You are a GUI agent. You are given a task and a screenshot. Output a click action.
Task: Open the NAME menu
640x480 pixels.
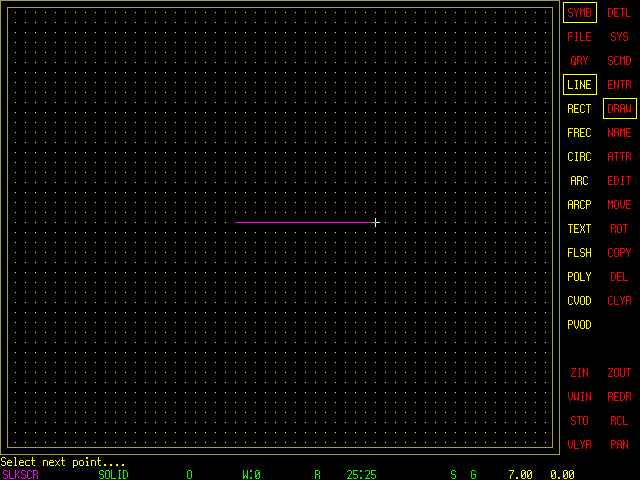pyautogui.click(x=619, y=133)
